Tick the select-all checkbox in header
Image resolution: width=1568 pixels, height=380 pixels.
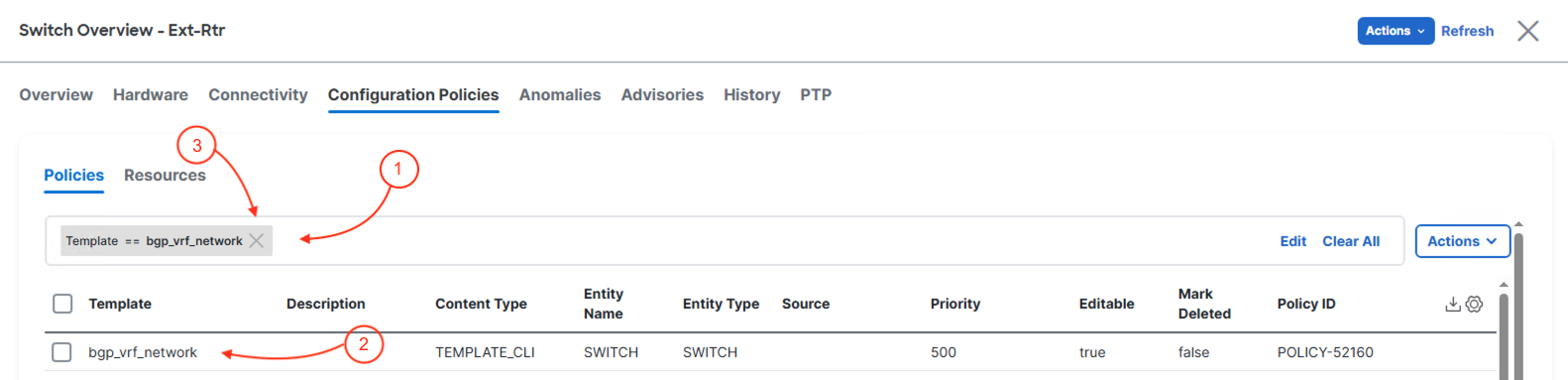[62, 304]
